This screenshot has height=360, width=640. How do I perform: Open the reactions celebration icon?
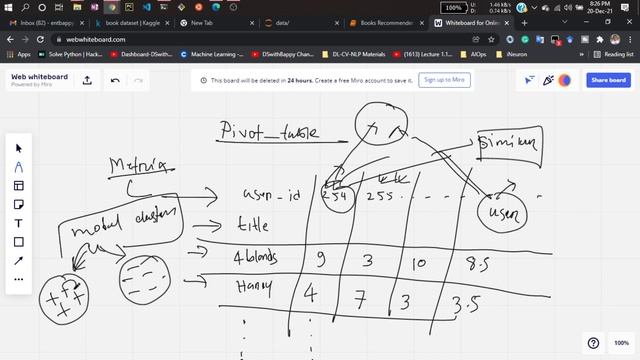pyautogui.click(x=548, y=80)
